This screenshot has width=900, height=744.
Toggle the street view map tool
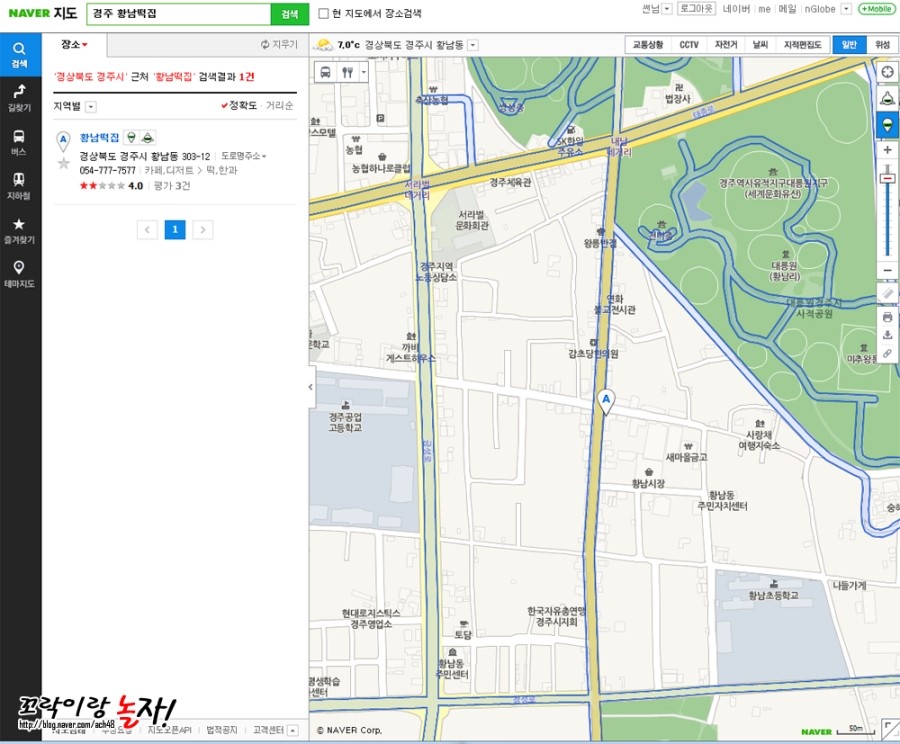point(887,125)
